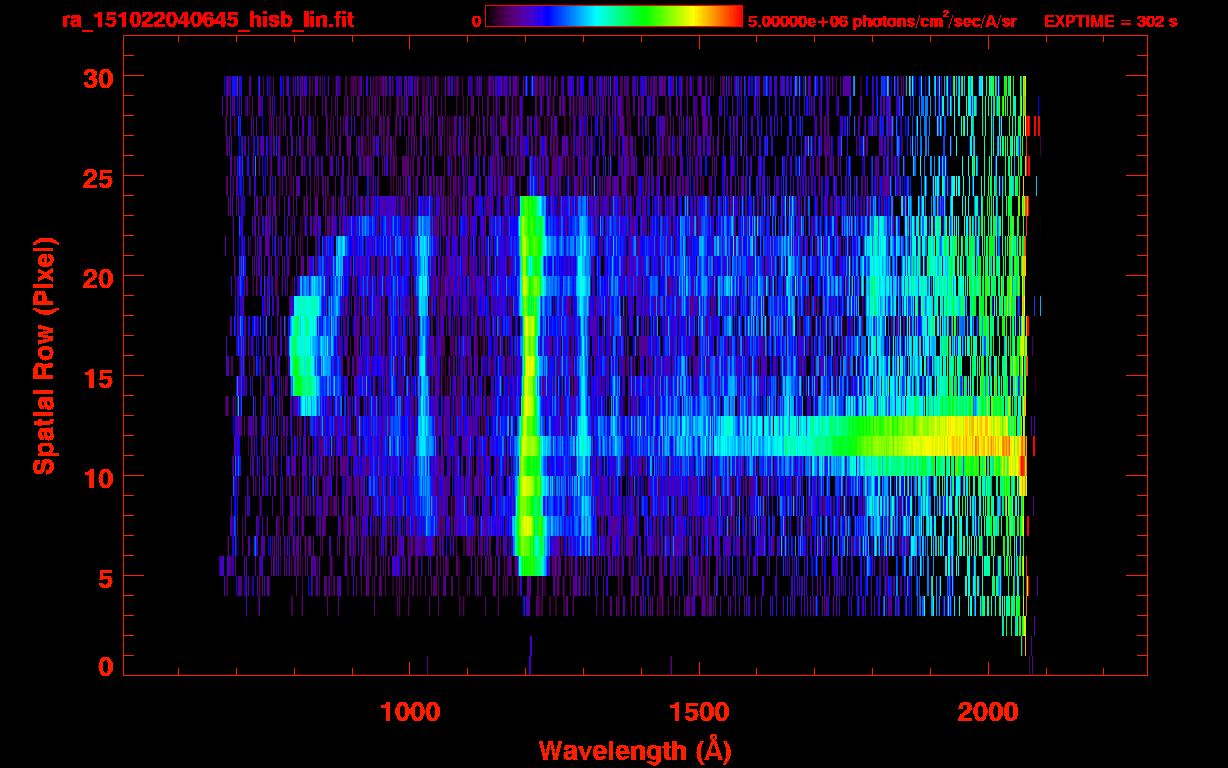
Task: Click the y-axis tick label 0
Action: (103, 667)
